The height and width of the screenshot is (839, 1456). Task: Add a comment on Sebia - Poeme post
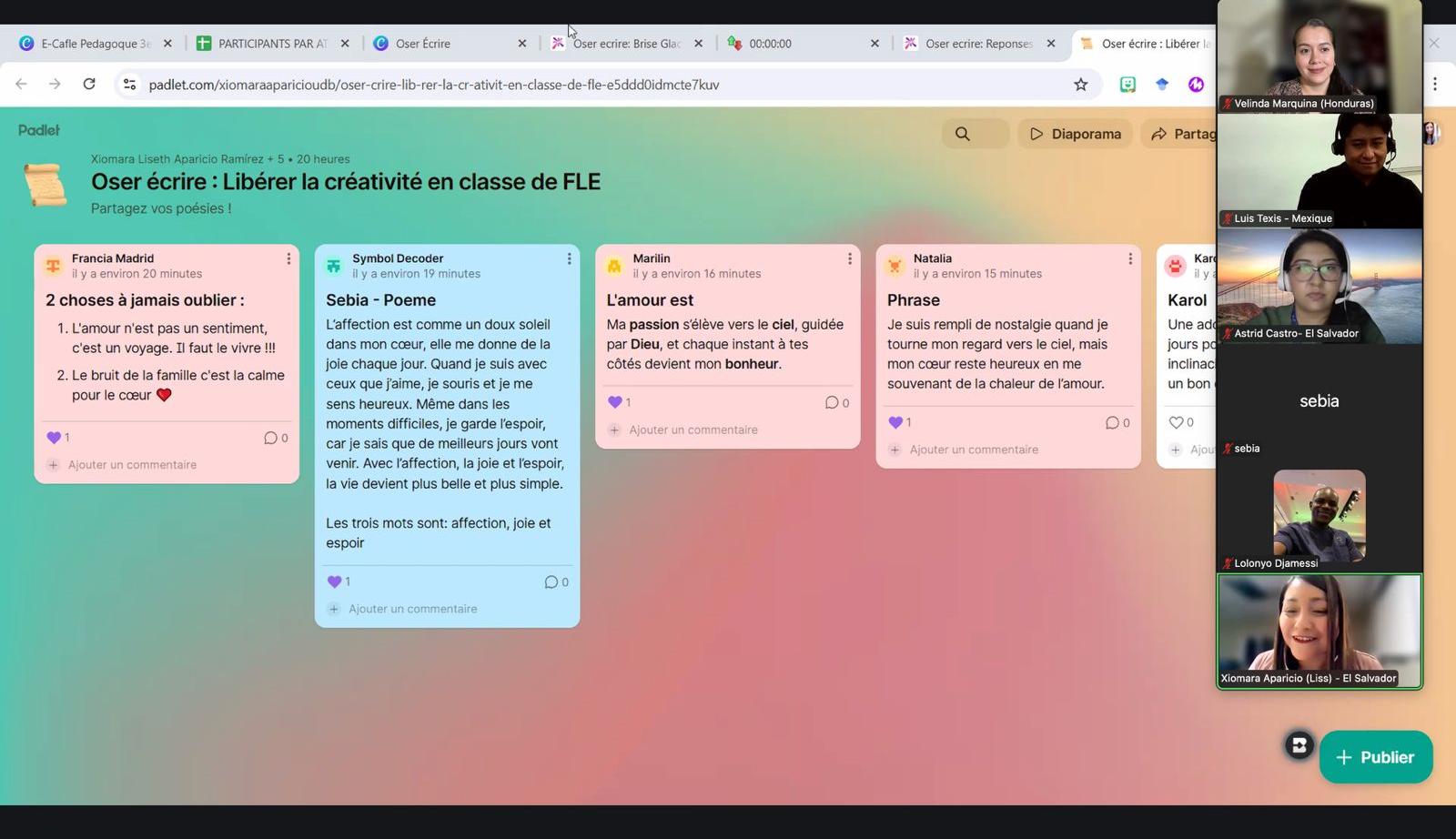412,609
